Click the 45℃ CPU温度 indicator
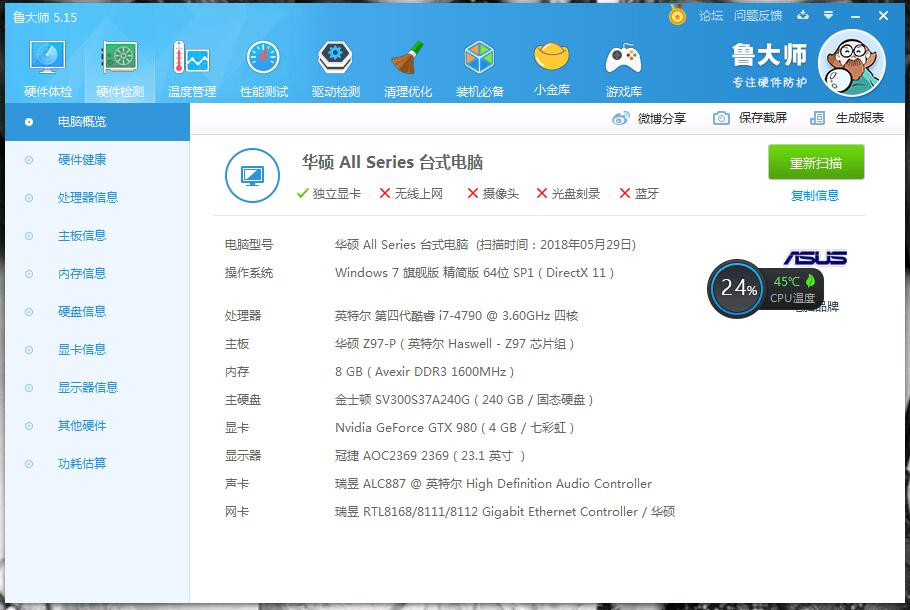This screenshot has height=610, width=910. click(793, 288)
